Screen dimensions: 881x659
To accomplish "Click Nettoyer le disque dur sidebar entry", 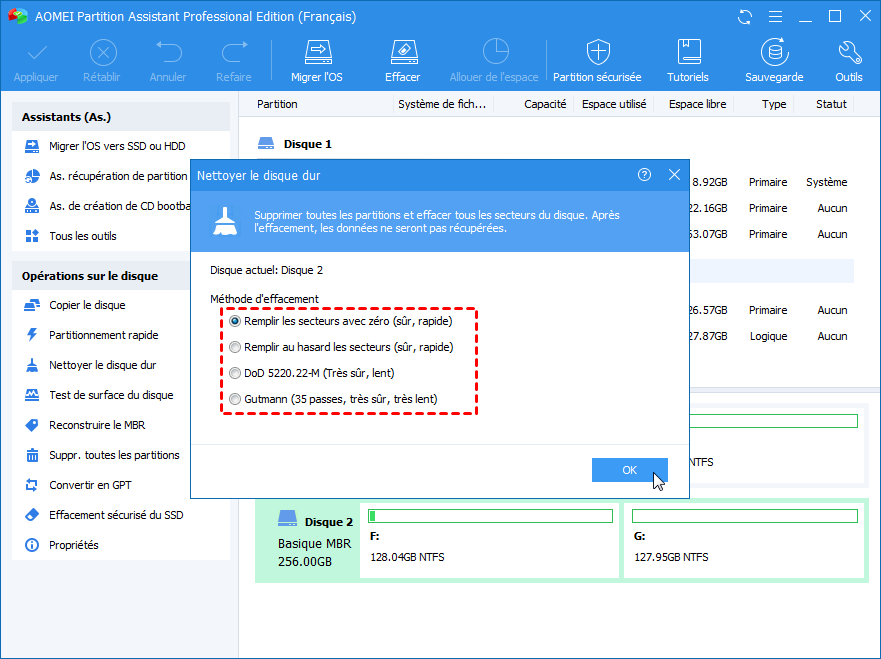I will pyautogui.click(x=90, y=365).
